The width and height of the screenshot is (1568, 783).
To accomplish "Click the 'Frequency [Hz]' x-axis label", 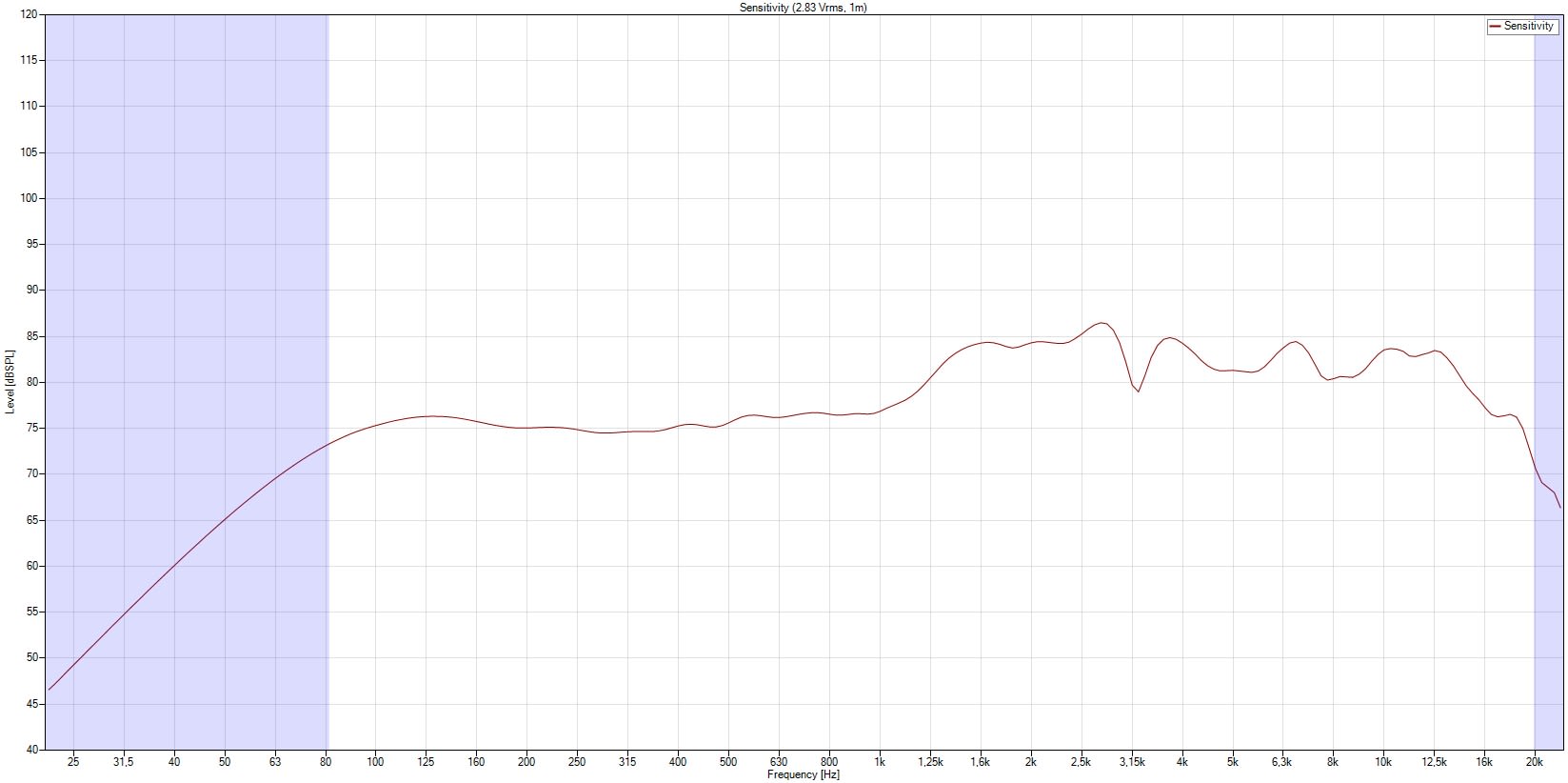I will pos(803,775).
